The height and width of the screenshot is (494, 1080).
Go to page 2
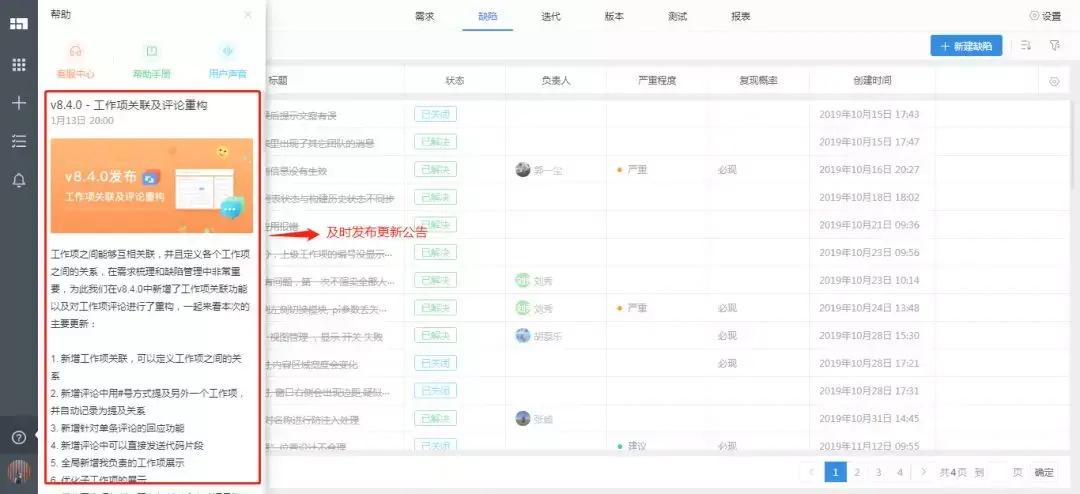pos(857,472)
